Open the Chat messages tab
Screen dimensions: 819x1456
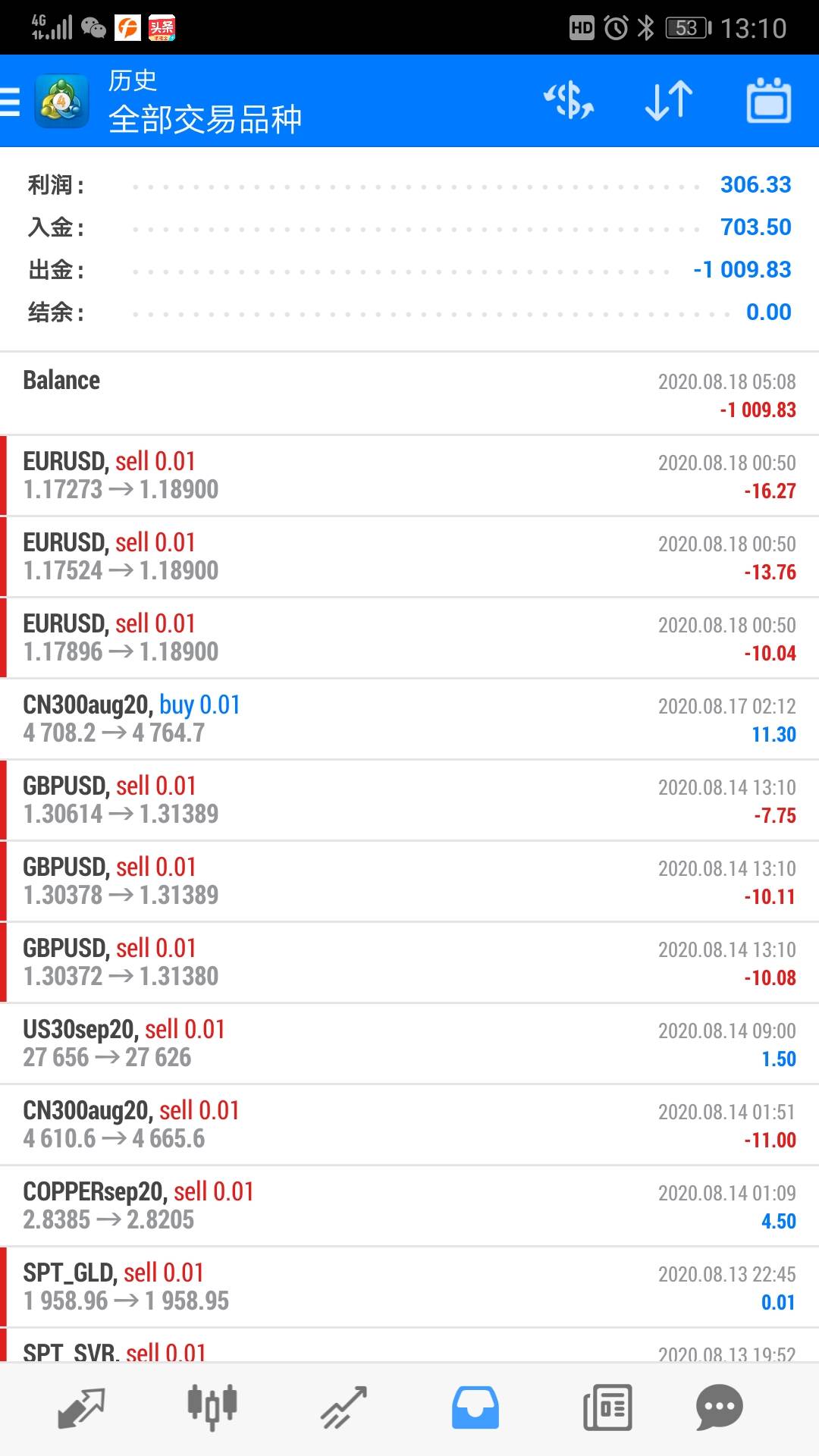point(719,1407)
